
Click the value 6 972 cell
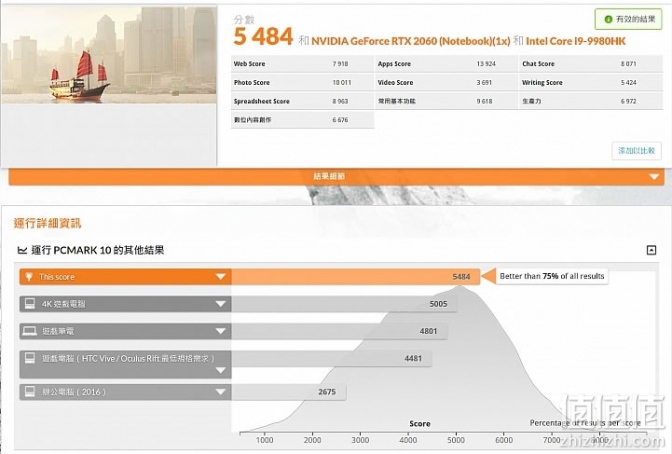(x=628, y=101)
